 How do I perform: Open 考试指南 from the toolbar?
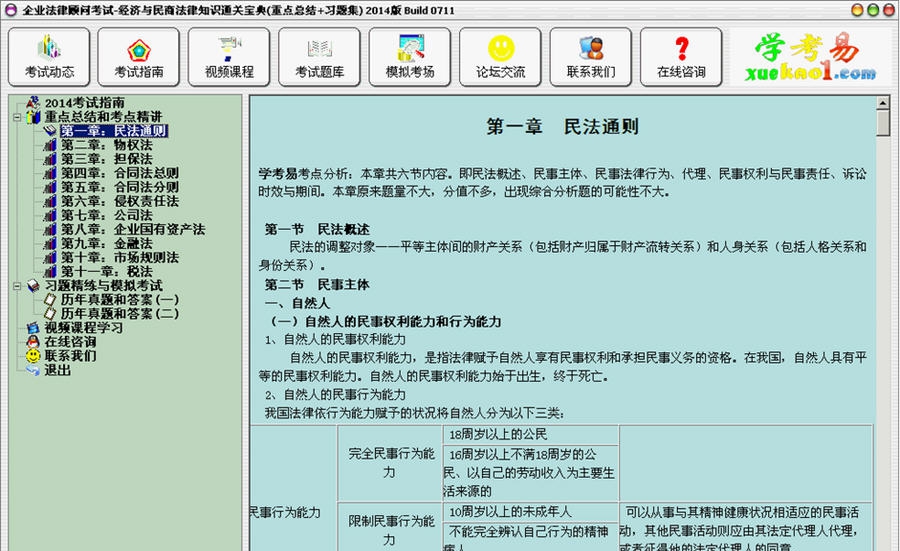(x=139, y=57)
